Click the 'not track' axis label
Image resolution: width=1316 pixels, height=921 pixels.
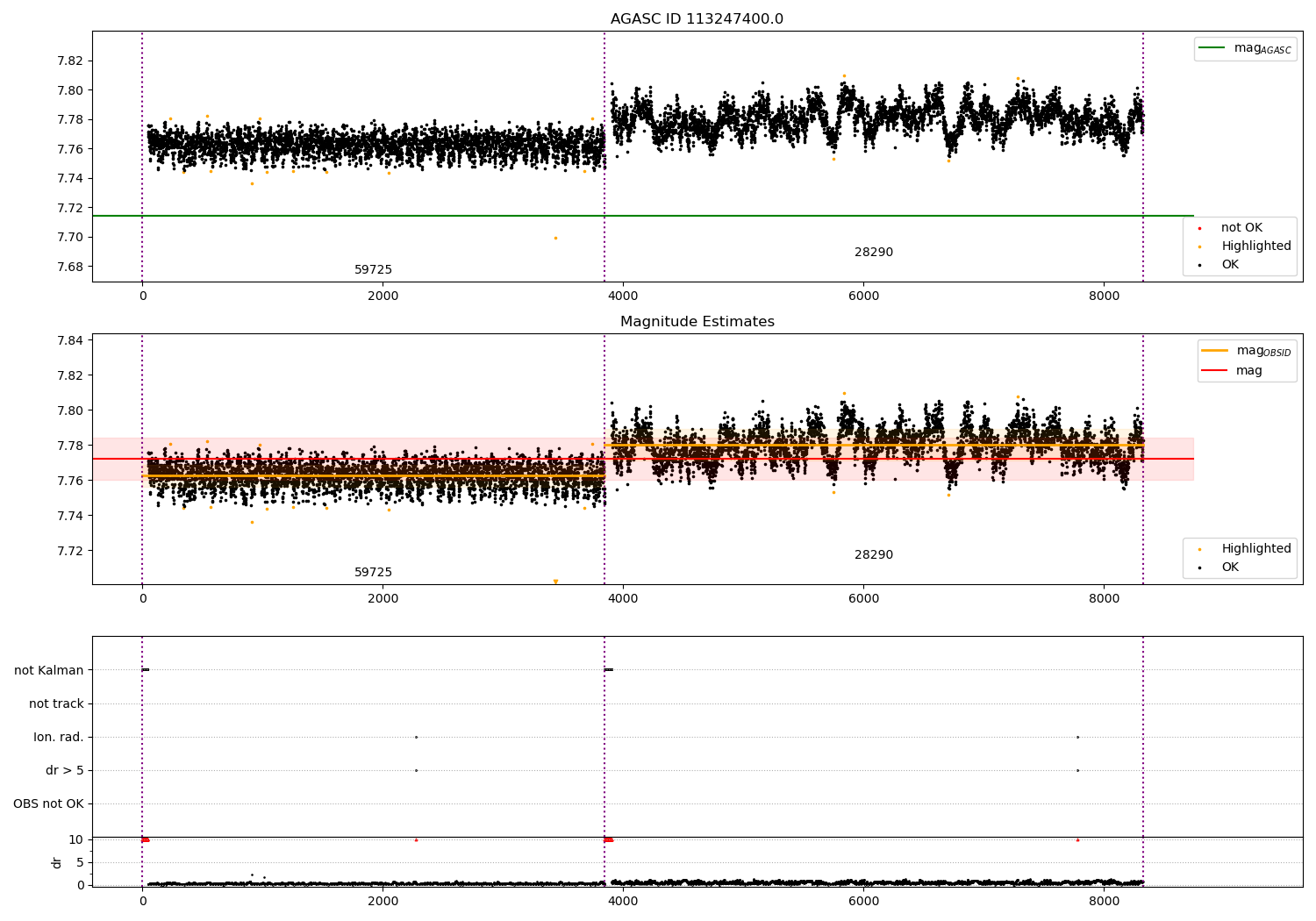56,703
